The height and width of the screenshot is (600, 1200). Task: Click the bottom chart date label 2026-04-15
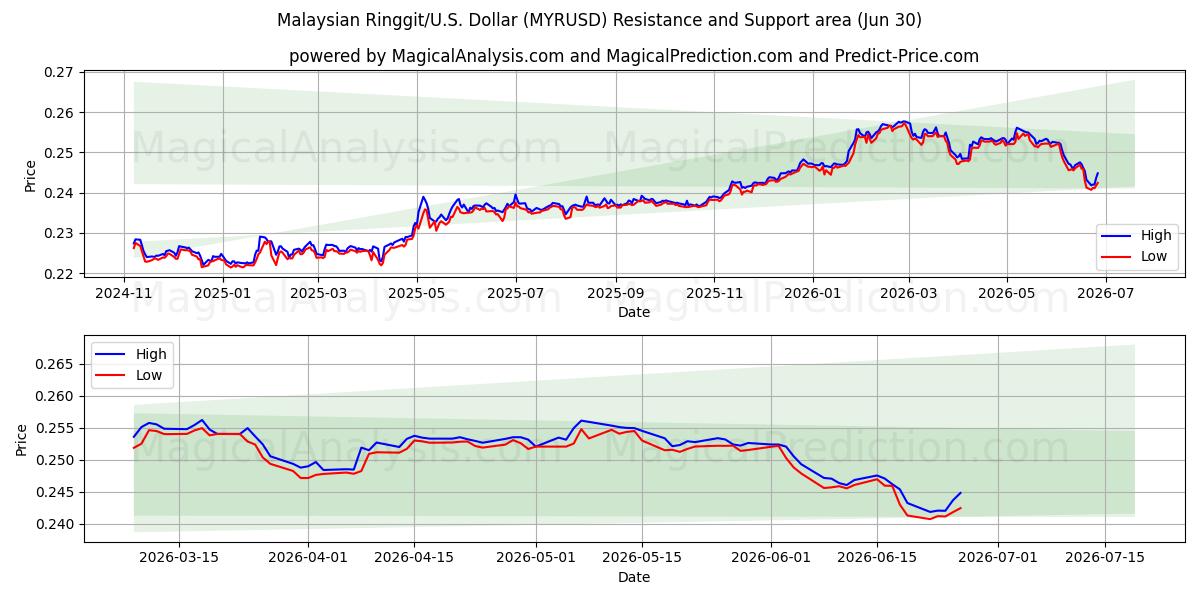pos(414,558)
